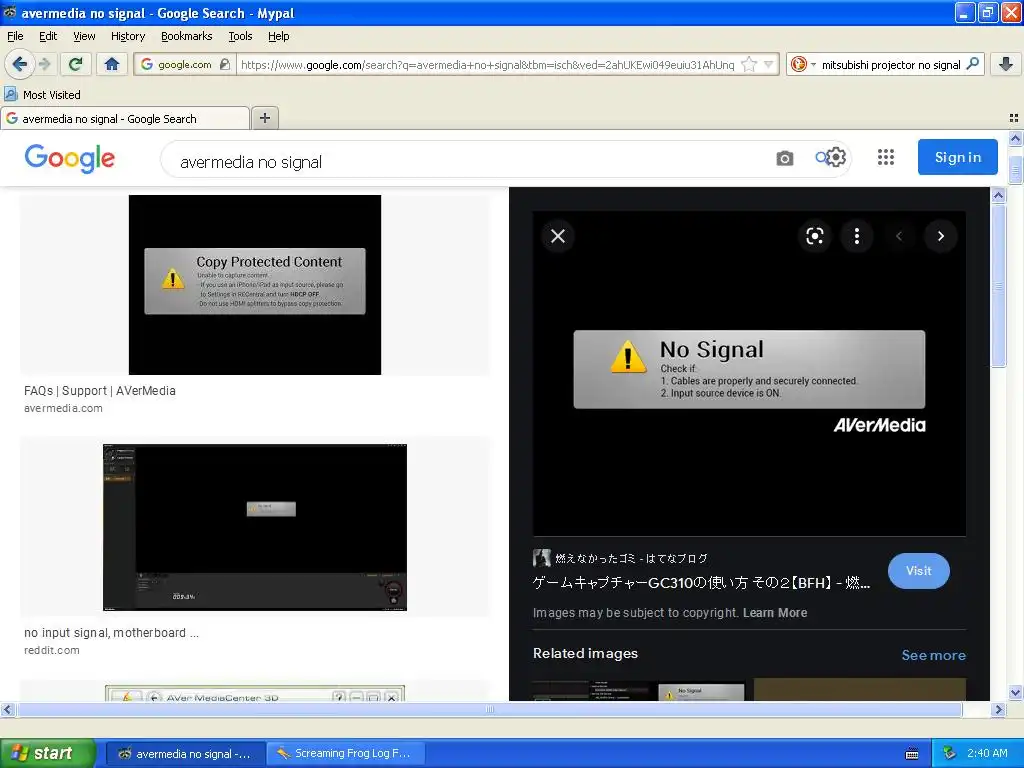Open the Bookmarks menu

click(186, 36)
